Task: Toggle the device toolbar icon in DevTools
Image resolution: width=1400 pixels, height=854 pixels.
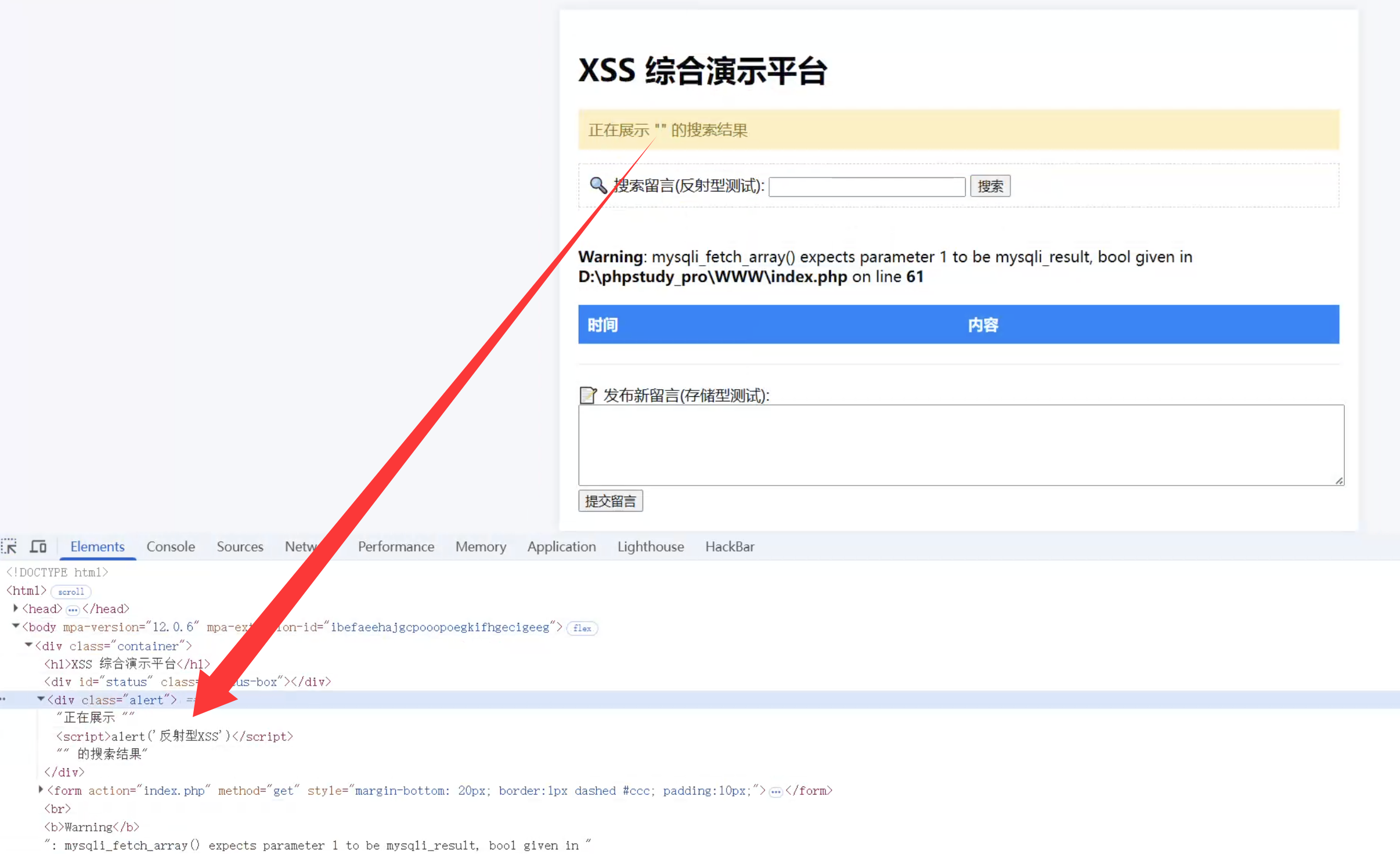Action: (x=38, y=547)
